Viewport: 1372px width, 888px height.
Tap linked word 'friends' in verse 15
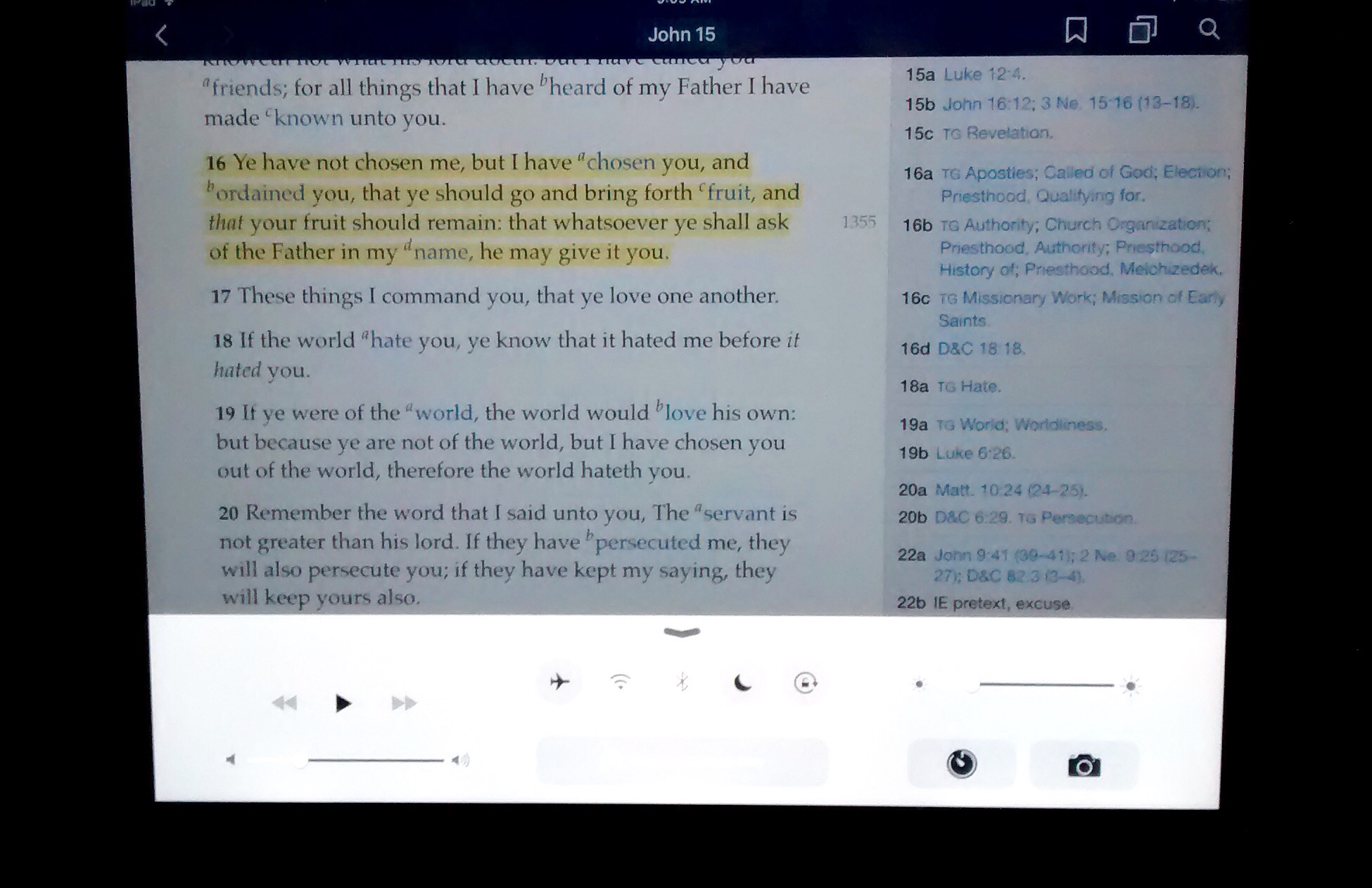pos(247,88)
